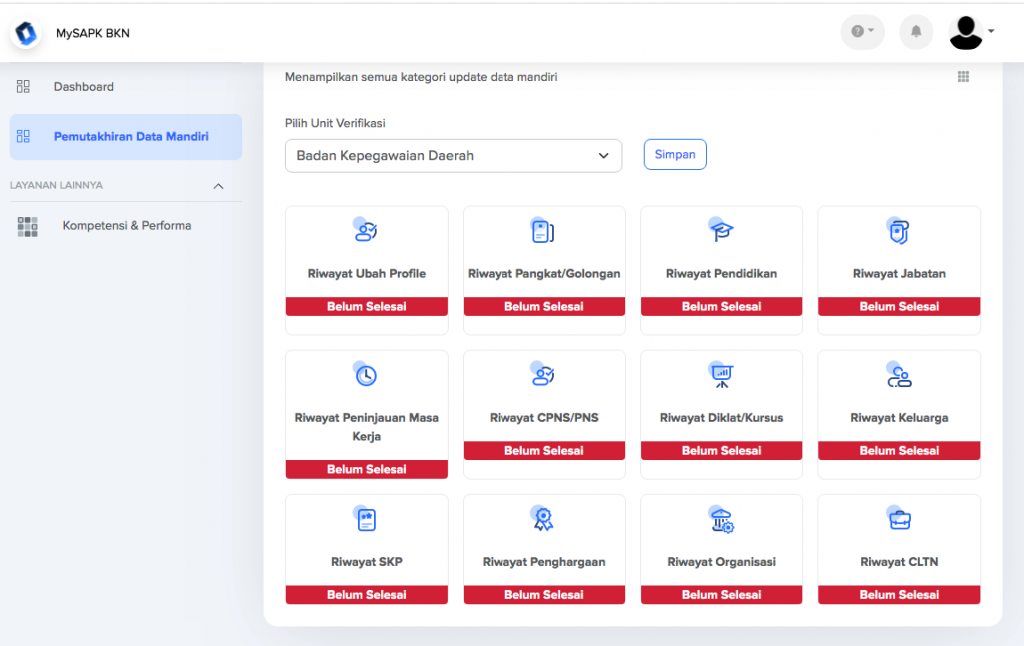The width and height of the screenshot is (1024, 646).
Task: Click Belum Selesai under Riwayat Penghargaan
Action: click(x=544, y=594)
